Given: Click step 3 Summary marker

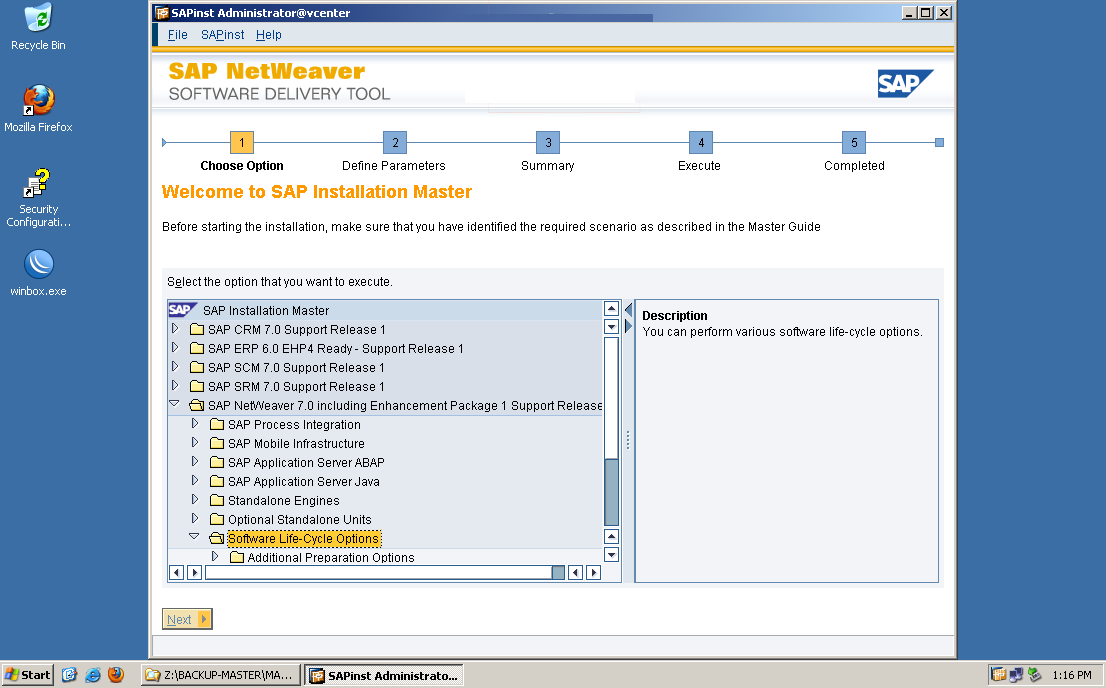Looking at the screenshot, I should [x=548, y=143].
